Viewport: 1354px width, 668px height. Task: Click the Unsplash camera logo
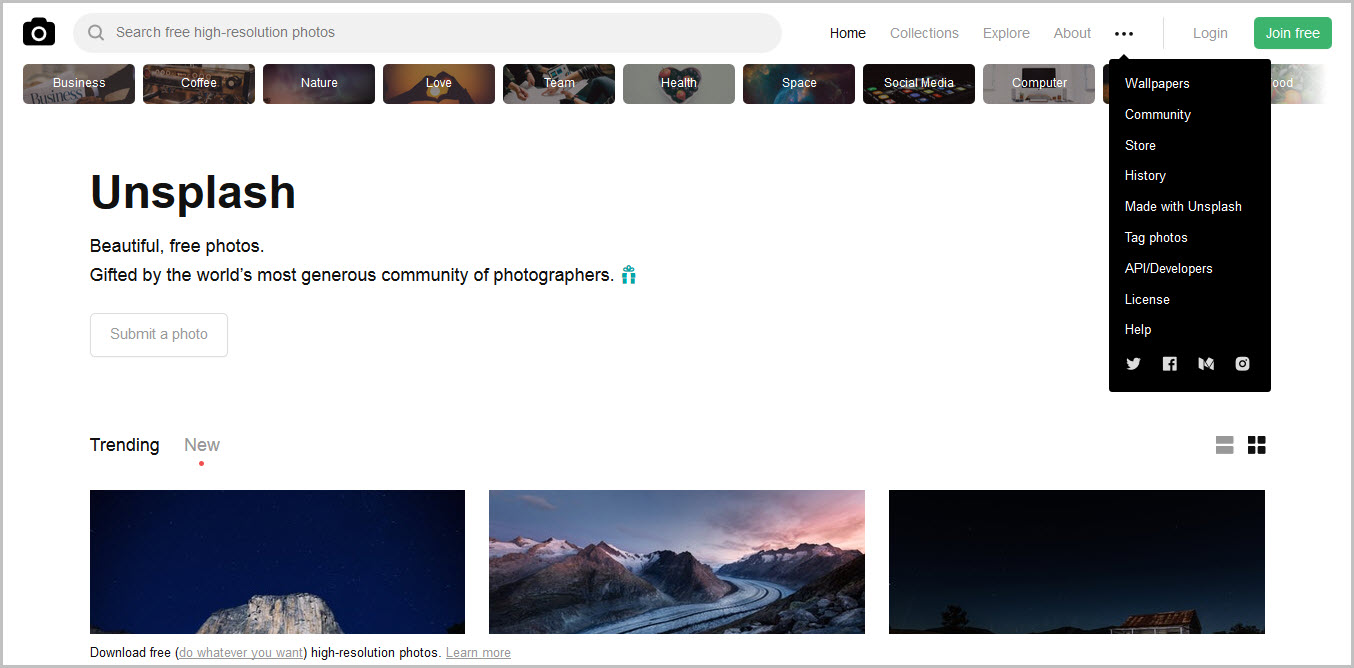click(39, 32)
